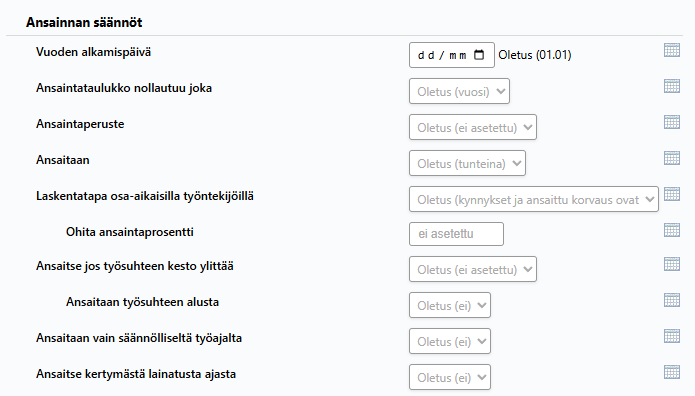Open Ansaitaan vain säännölliseltä työajalta dropdown
Viewport: 695px width, 396px height.
point(450,341)
